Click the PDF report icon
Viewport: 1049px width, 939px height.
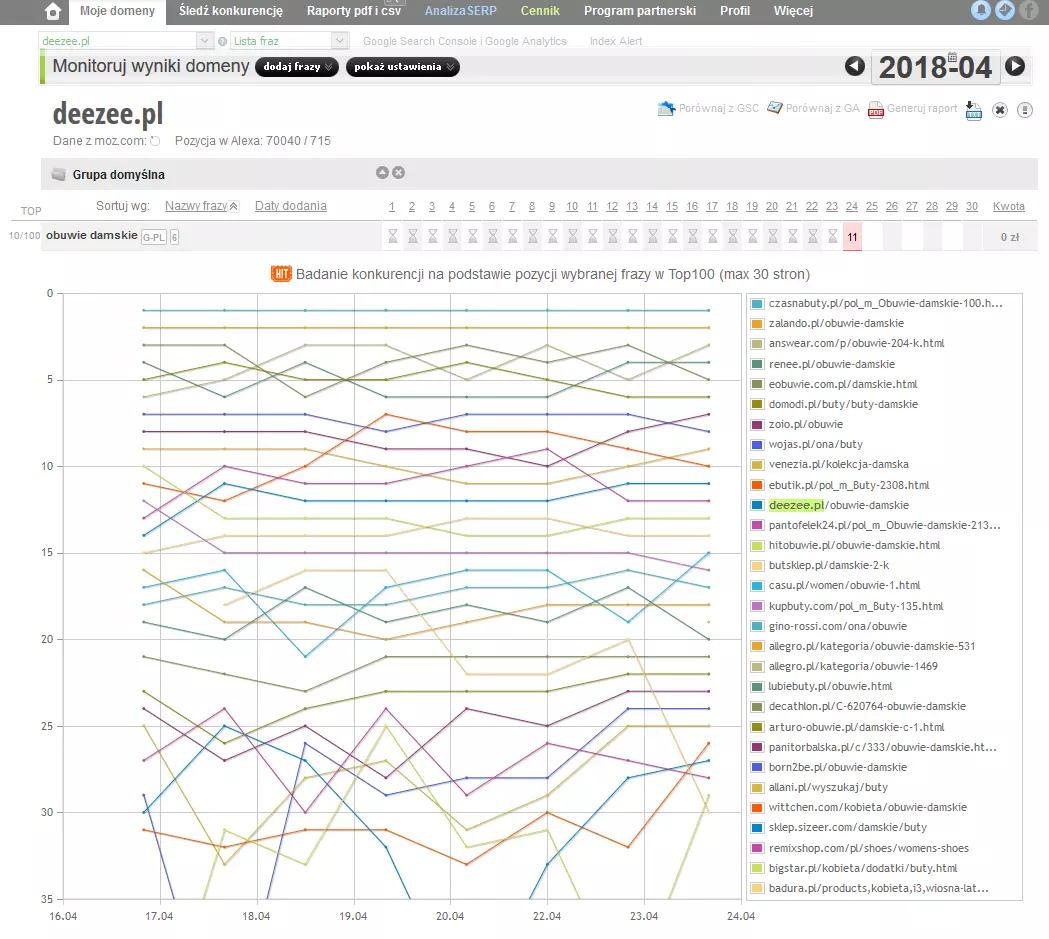click(876, 109)
